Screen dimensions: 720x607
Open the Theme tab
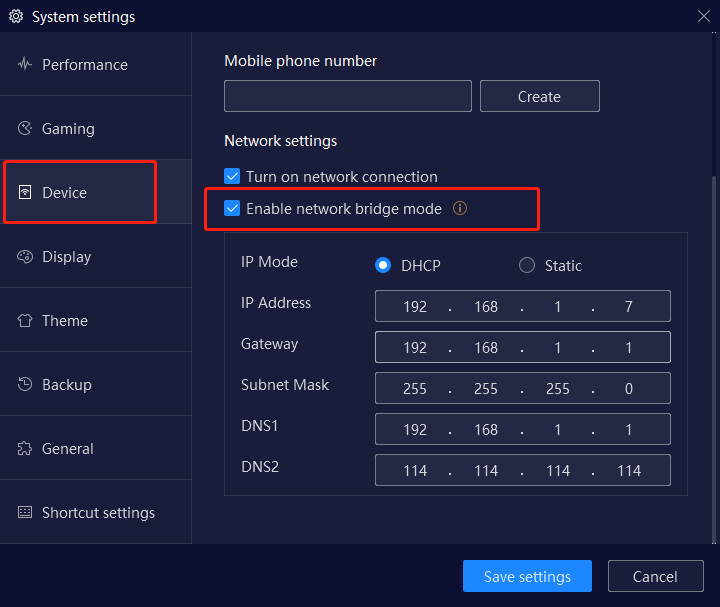(96, 320)
